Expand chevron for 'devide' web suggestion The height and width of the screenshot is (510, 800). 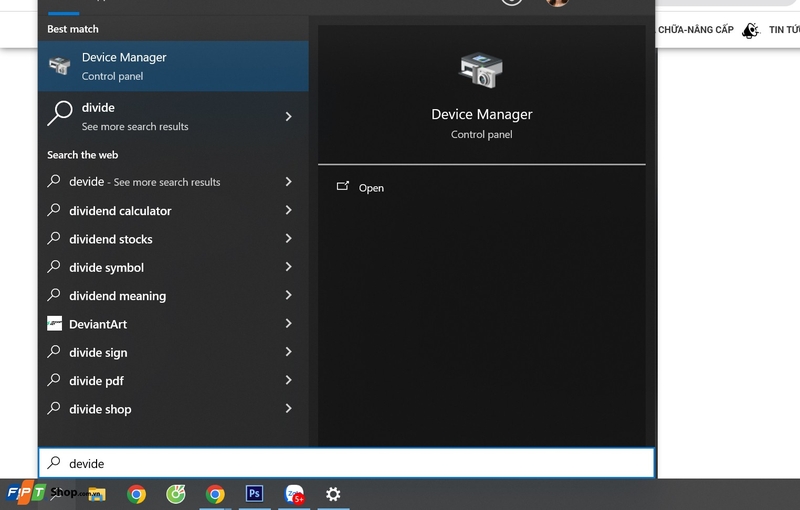click(288, 182)
